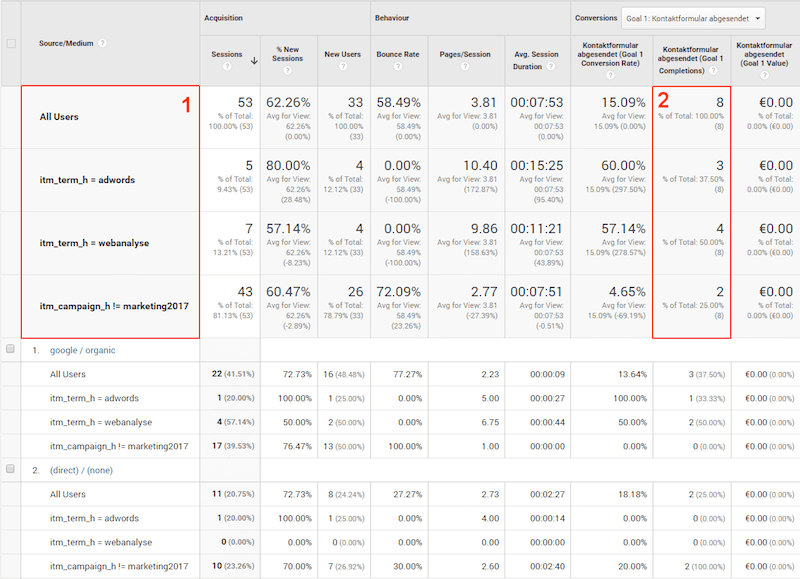Screen dimensions: 800x579
Task: Select the 60.47% new sessions value
Action: (288, 292)
